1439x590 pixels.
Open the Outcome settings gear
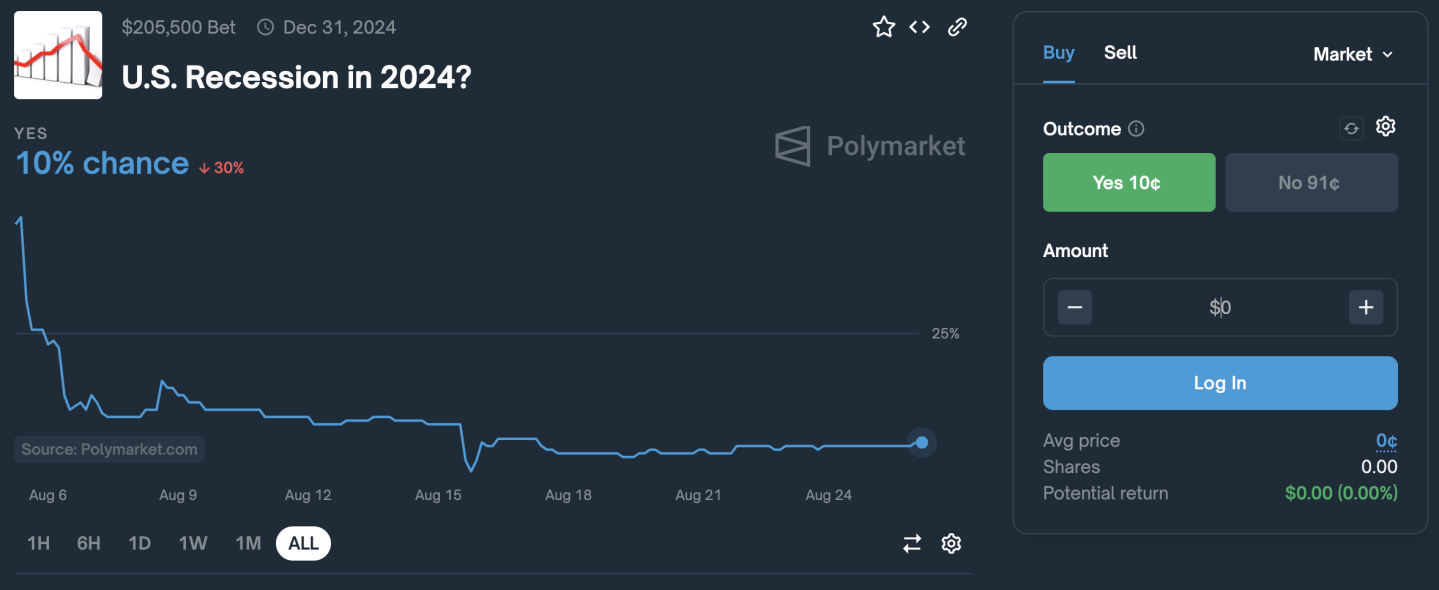pyautogui.click(x=1385, y=127)
